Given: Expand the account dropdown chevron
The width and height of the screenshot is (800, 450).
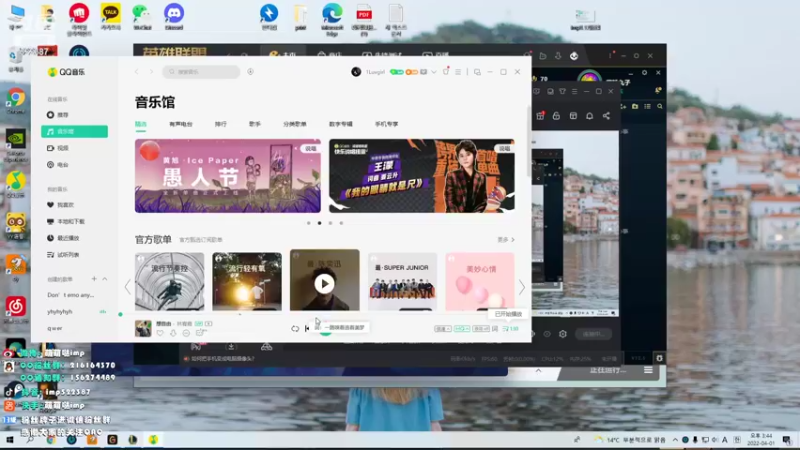Looking at the screenshot, I should pyautogui.click(x=434, y=72).
